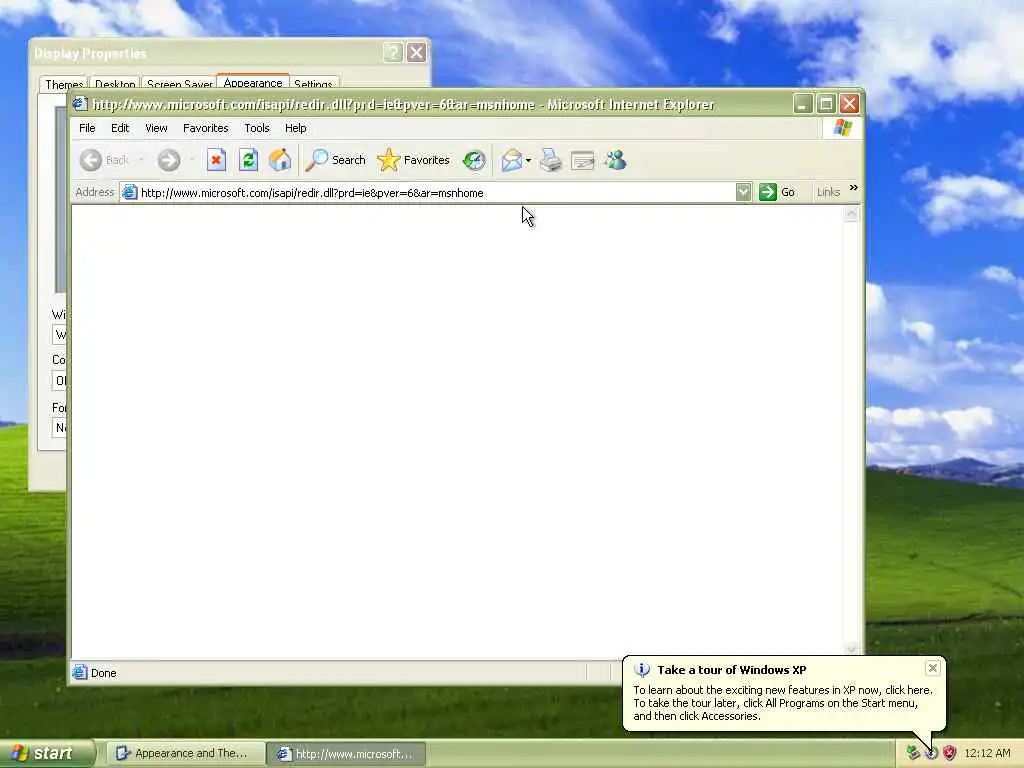Go to the Home page icon
This screenshot has width=1024, height=768.
[x=280, y=160]
